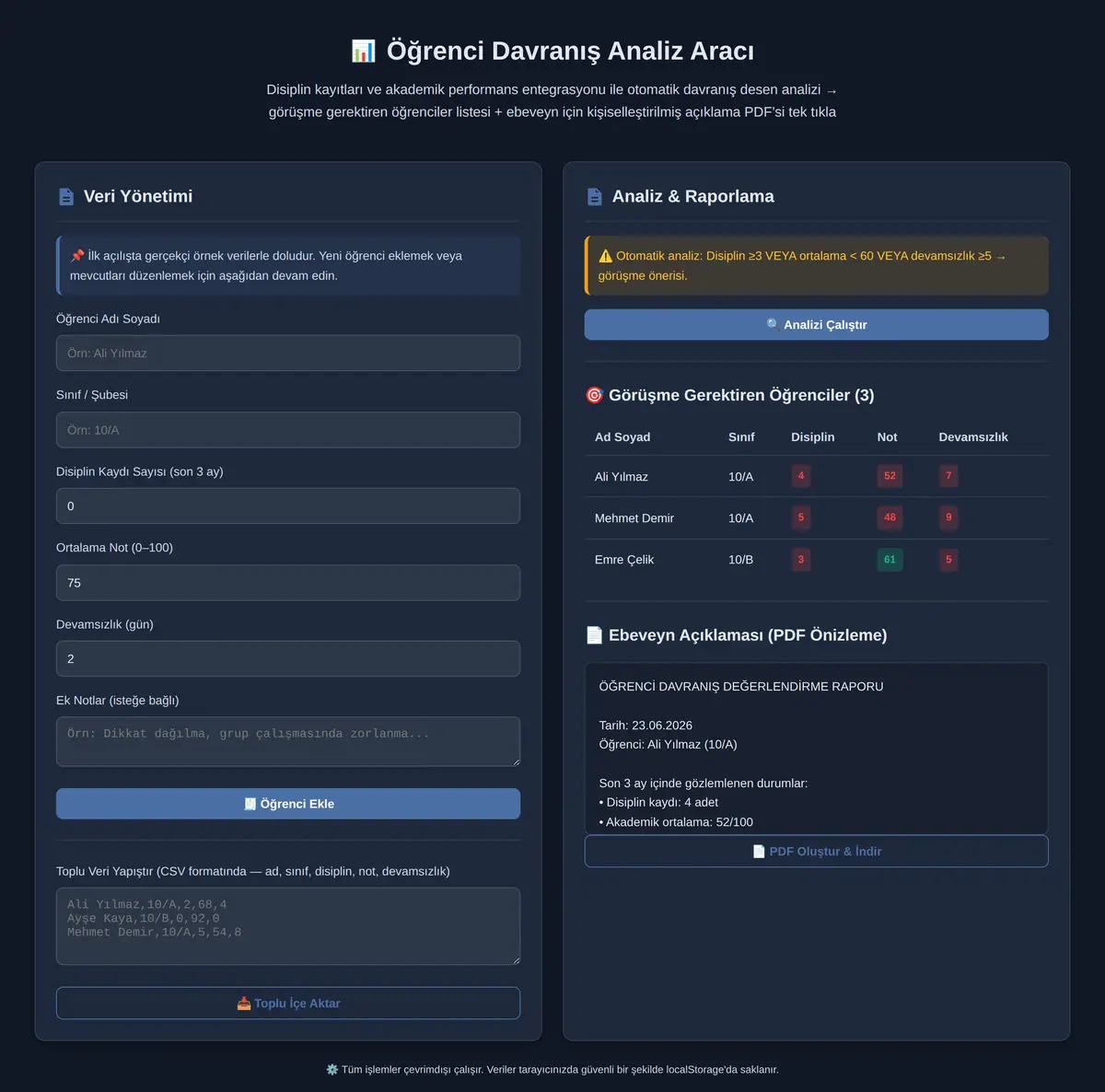Screen dimensions: 1105x1092
Task: Import bulk data with Toplu İçe Aktar
Action: point(288,1004)
